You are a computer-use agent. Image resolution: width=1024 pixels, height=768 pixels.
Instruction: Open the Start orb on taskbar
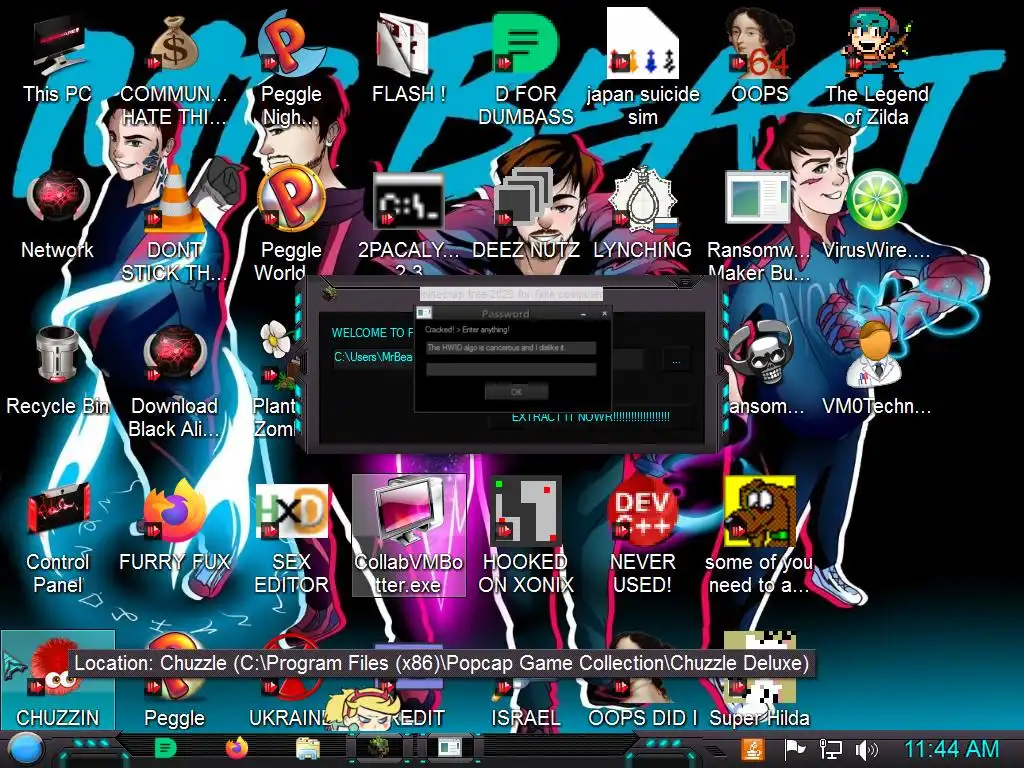pos(26,749)
